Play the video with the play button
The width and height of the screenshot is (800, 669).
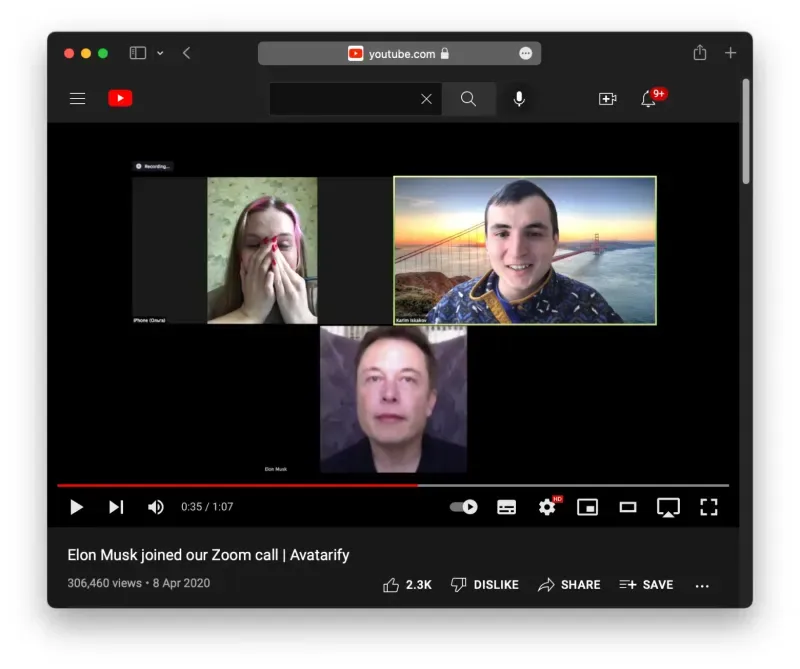tap(77, 507)
